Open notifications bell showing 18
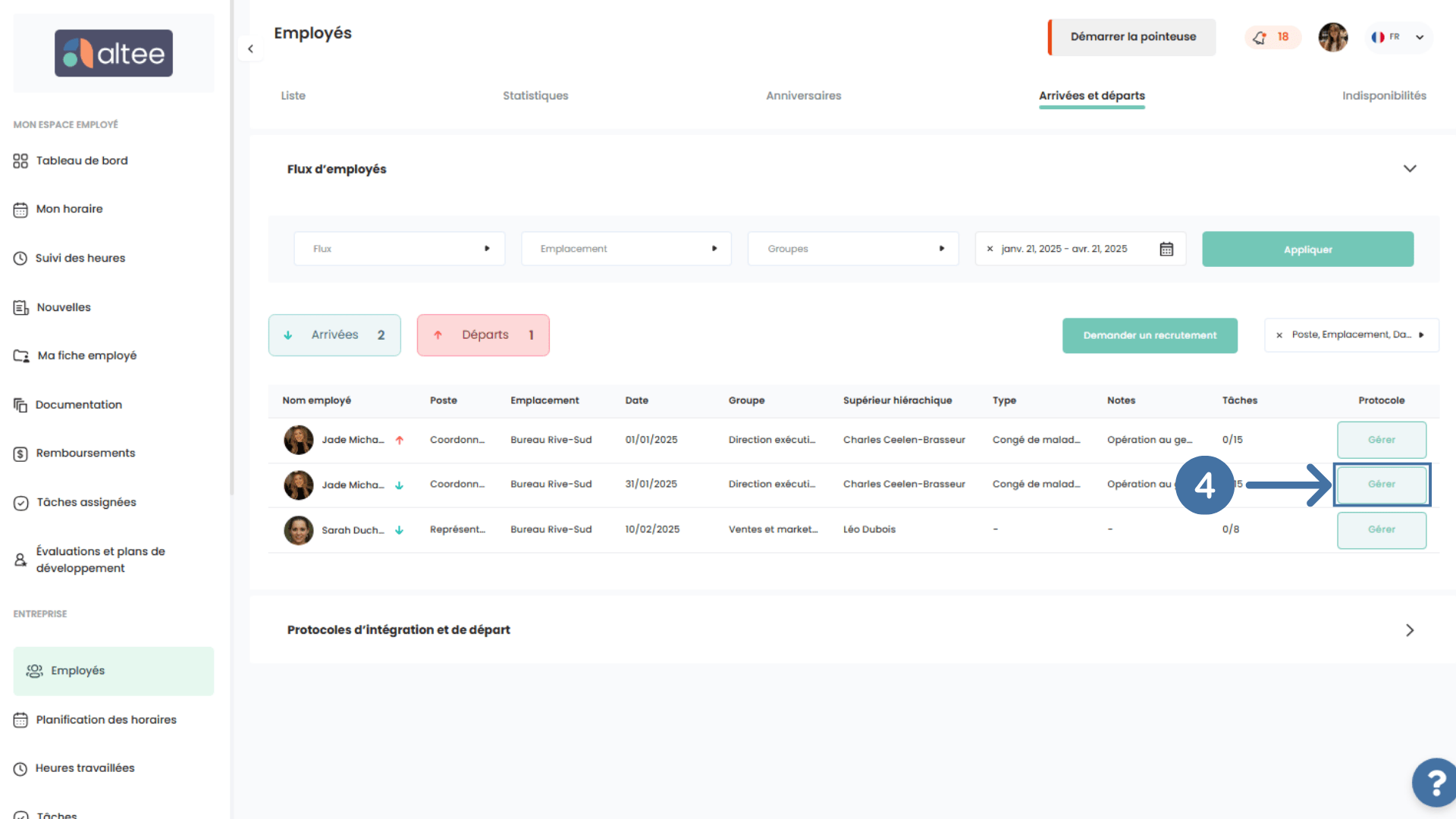This screenshot has width=1456, height=819. click(1272, 37)
